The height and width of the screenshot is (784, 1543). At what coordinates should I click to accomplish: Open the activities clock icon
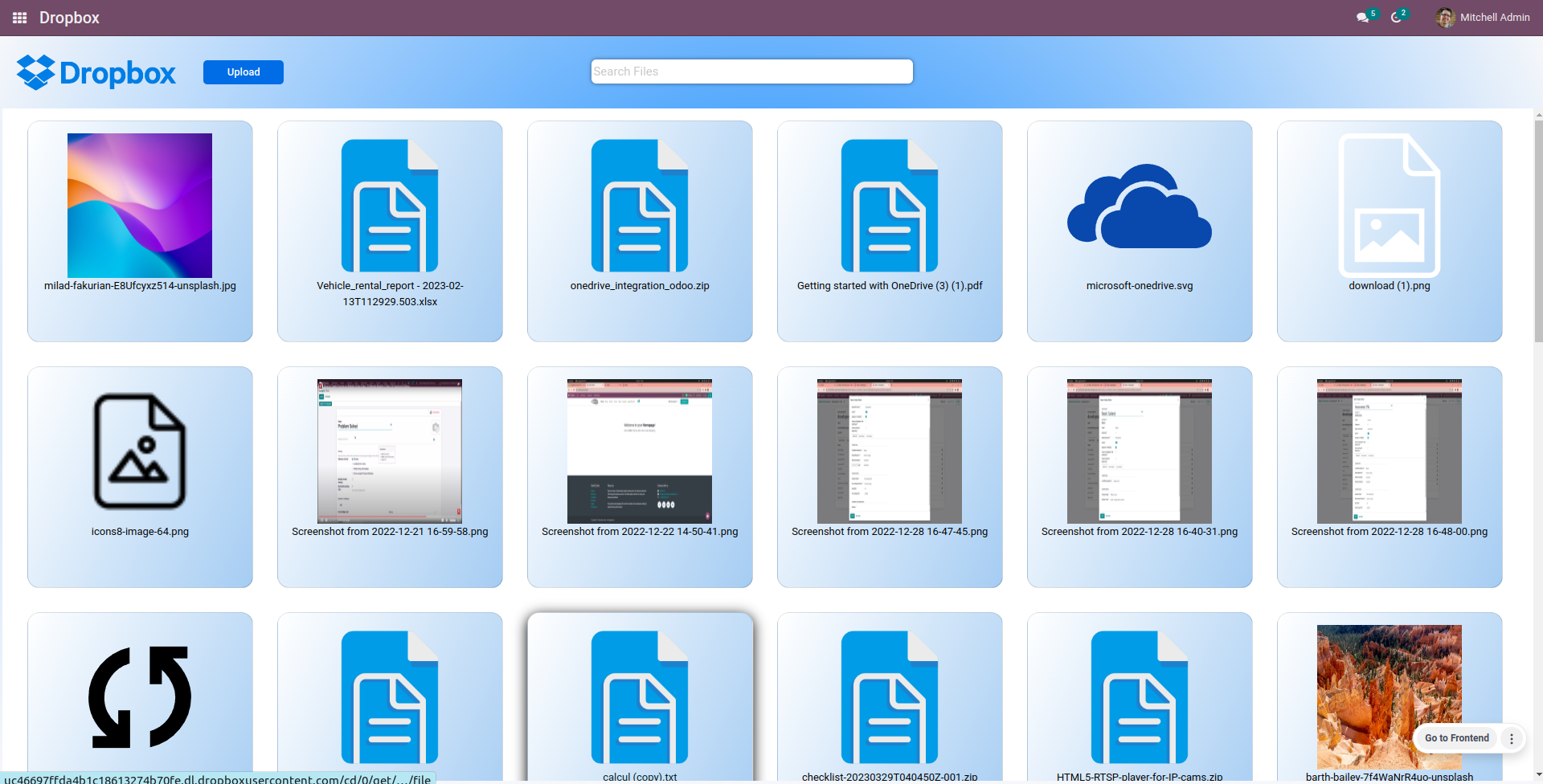pos(1397,18)
